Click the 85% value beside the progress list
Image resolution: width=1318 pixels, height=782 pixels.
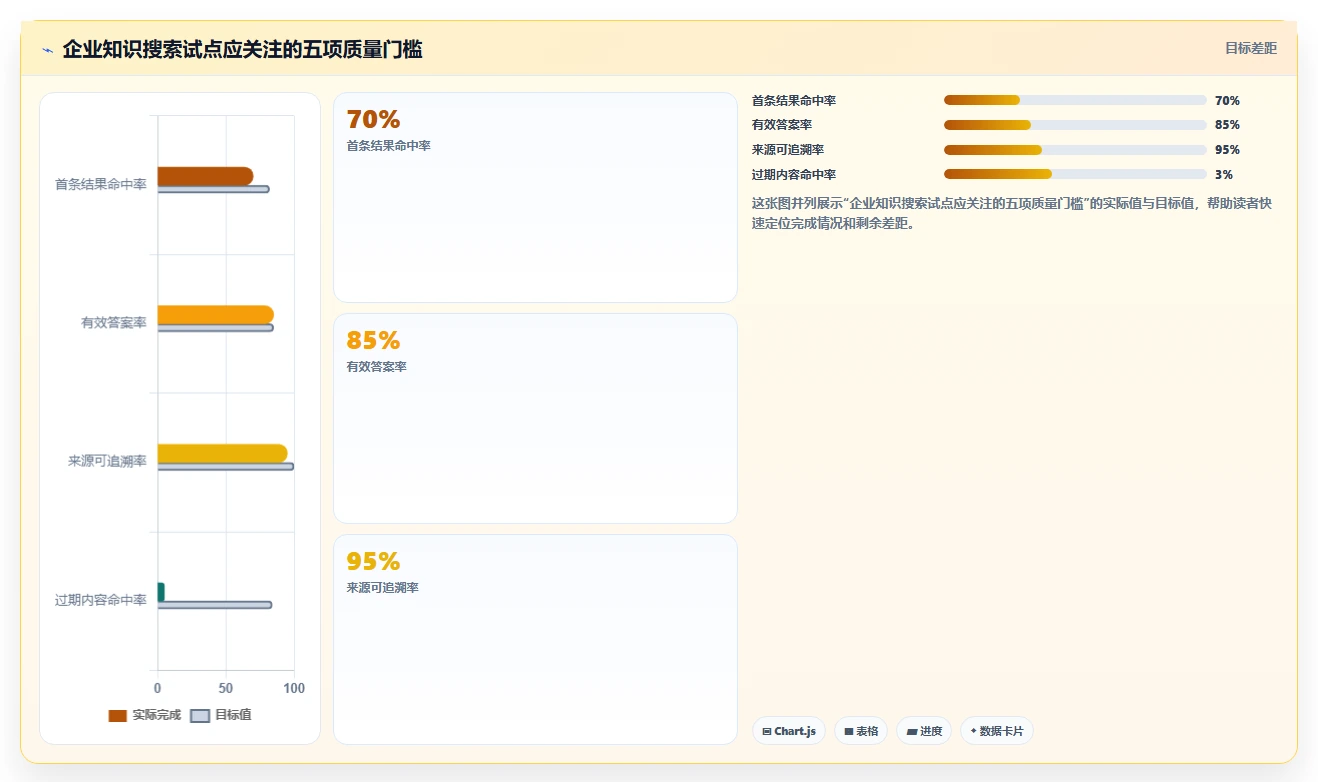coord(1227,125)
